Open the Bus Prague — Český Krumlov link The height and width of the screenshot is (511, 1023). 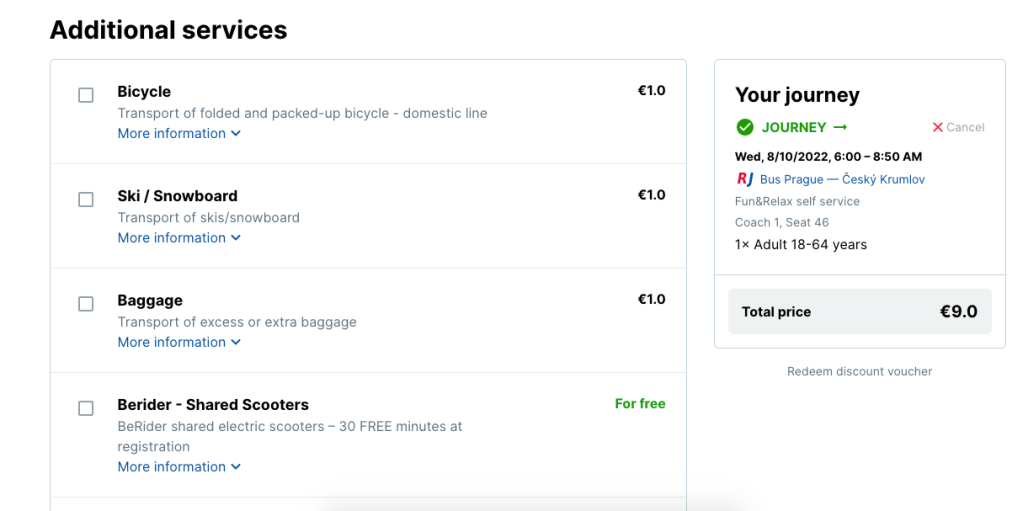[842, 179]
